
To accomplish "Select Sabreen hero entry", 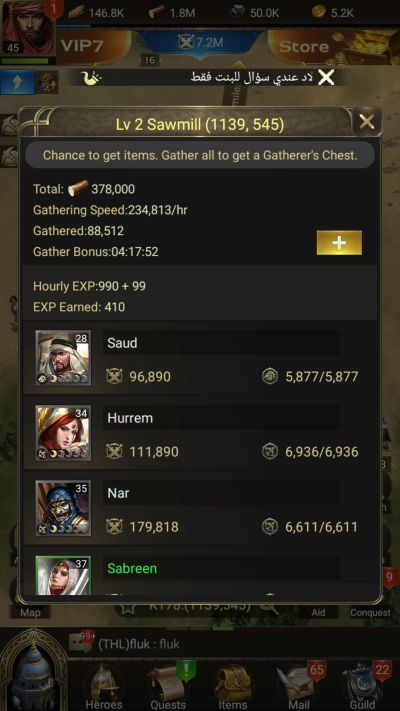I will click(201, 573).
